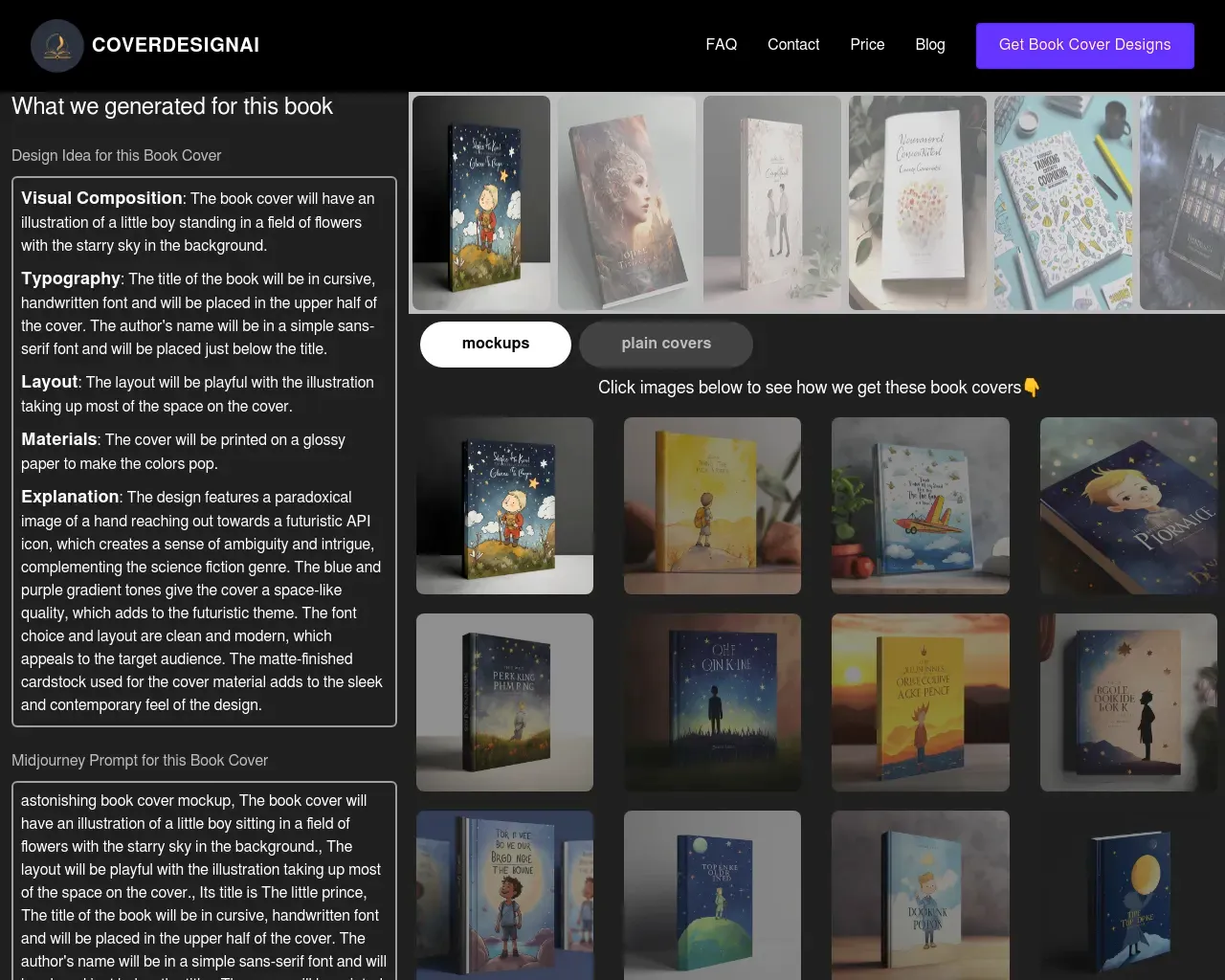Select carousel thumbnail of doodle pattern book
1225x980 pixels.
[x=1063, y=203]
